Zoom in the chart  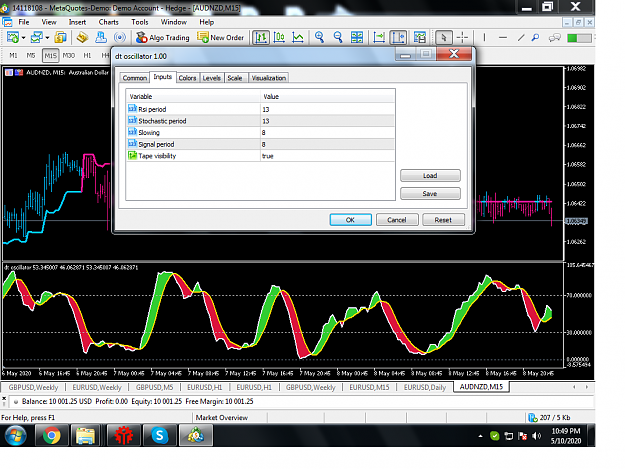tap(319, 37)
